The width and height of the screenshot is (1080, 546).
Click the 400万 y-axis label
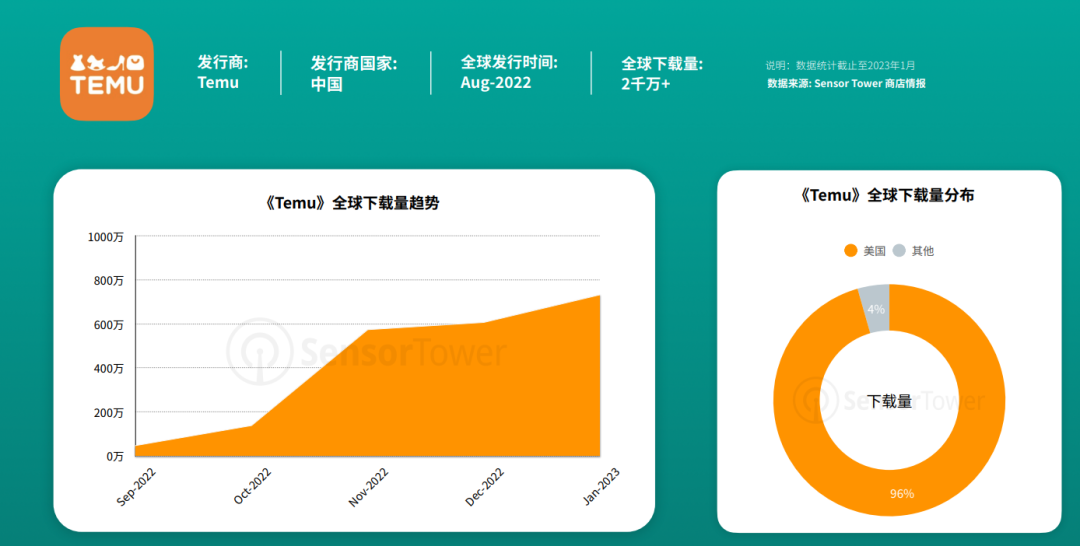[x=108, y=369]
